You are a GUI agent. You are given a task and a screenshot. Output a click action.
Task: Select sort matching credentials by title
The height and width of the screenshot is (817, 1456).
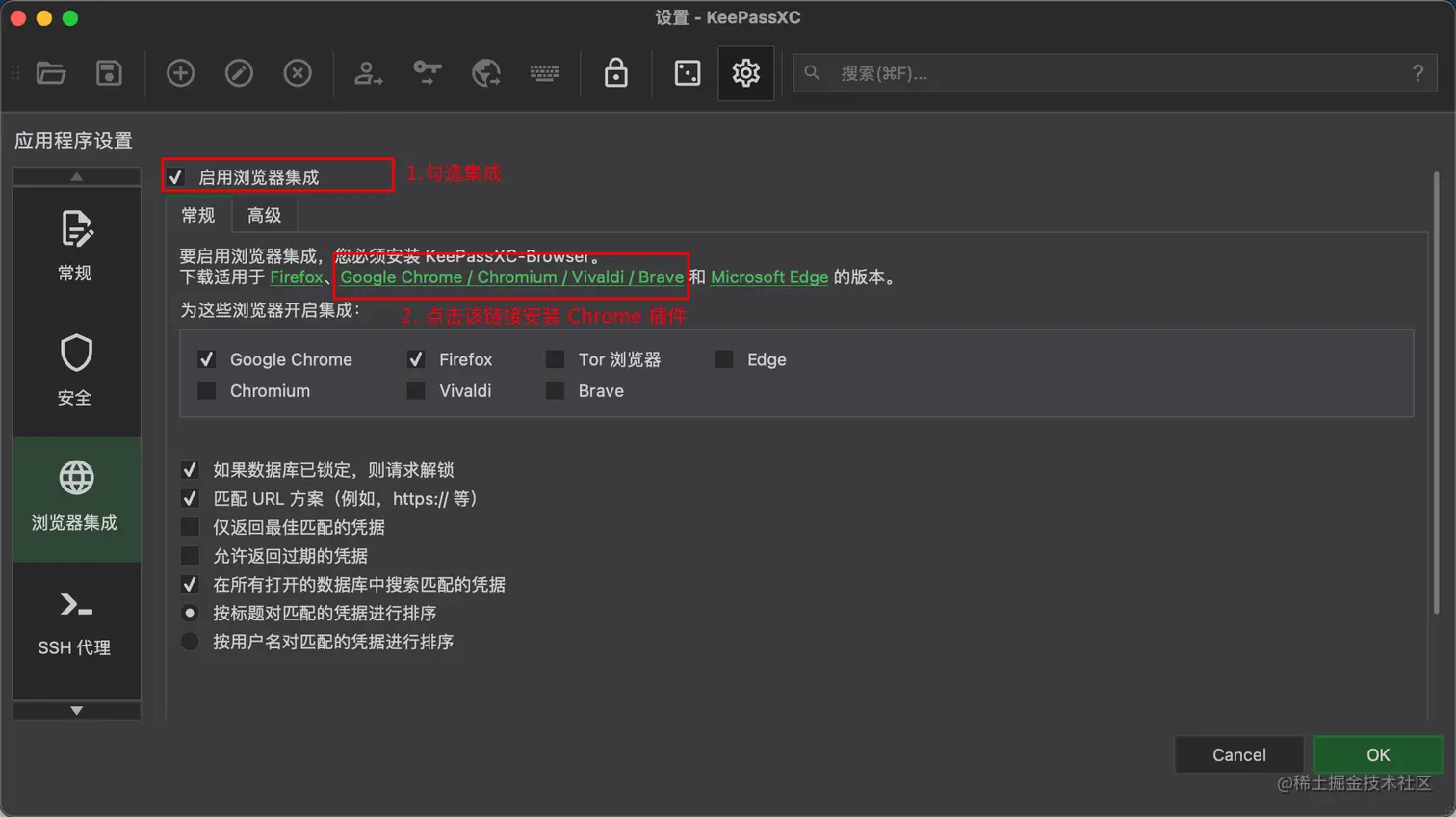pos(190,613)
